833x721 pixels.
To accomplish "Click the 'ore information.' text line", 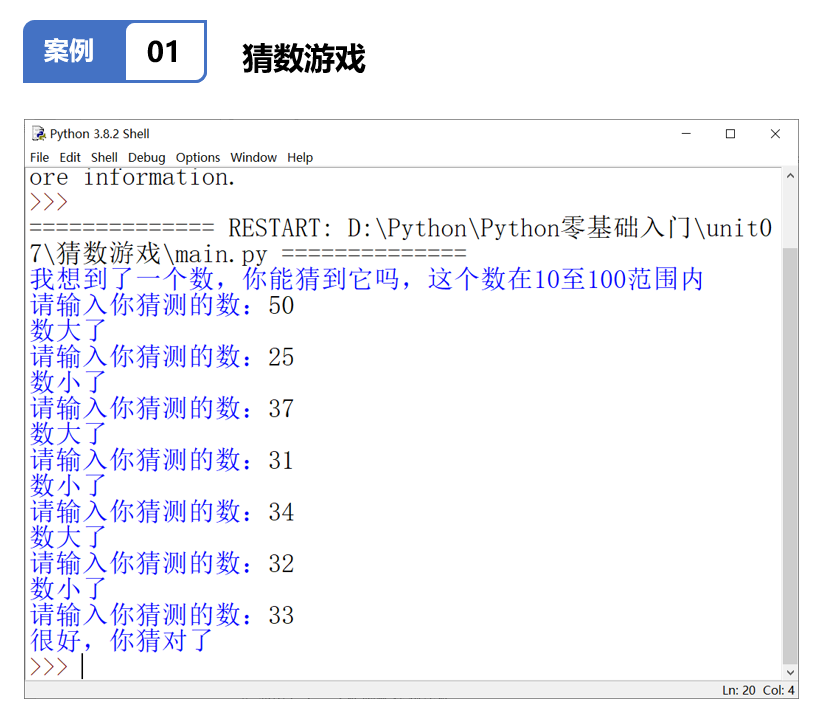I will coord(132,177).
